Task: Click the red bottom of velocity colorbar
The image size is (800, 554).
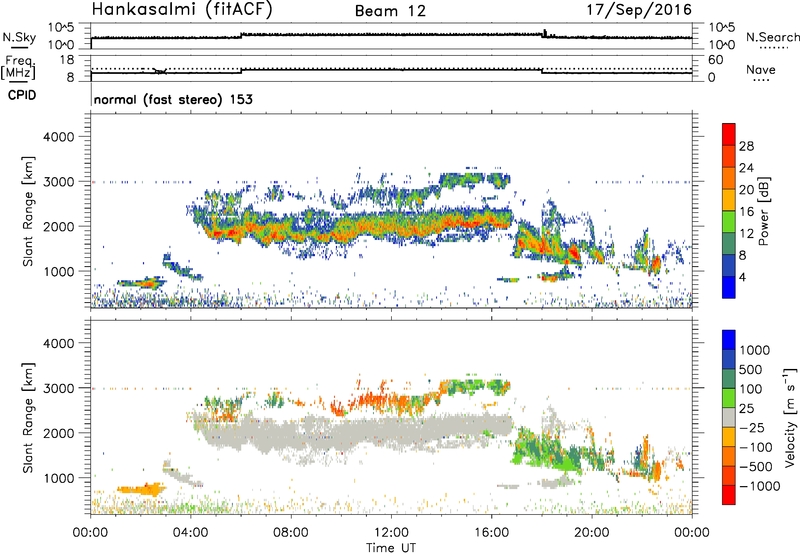Action: tap(729, 495)
